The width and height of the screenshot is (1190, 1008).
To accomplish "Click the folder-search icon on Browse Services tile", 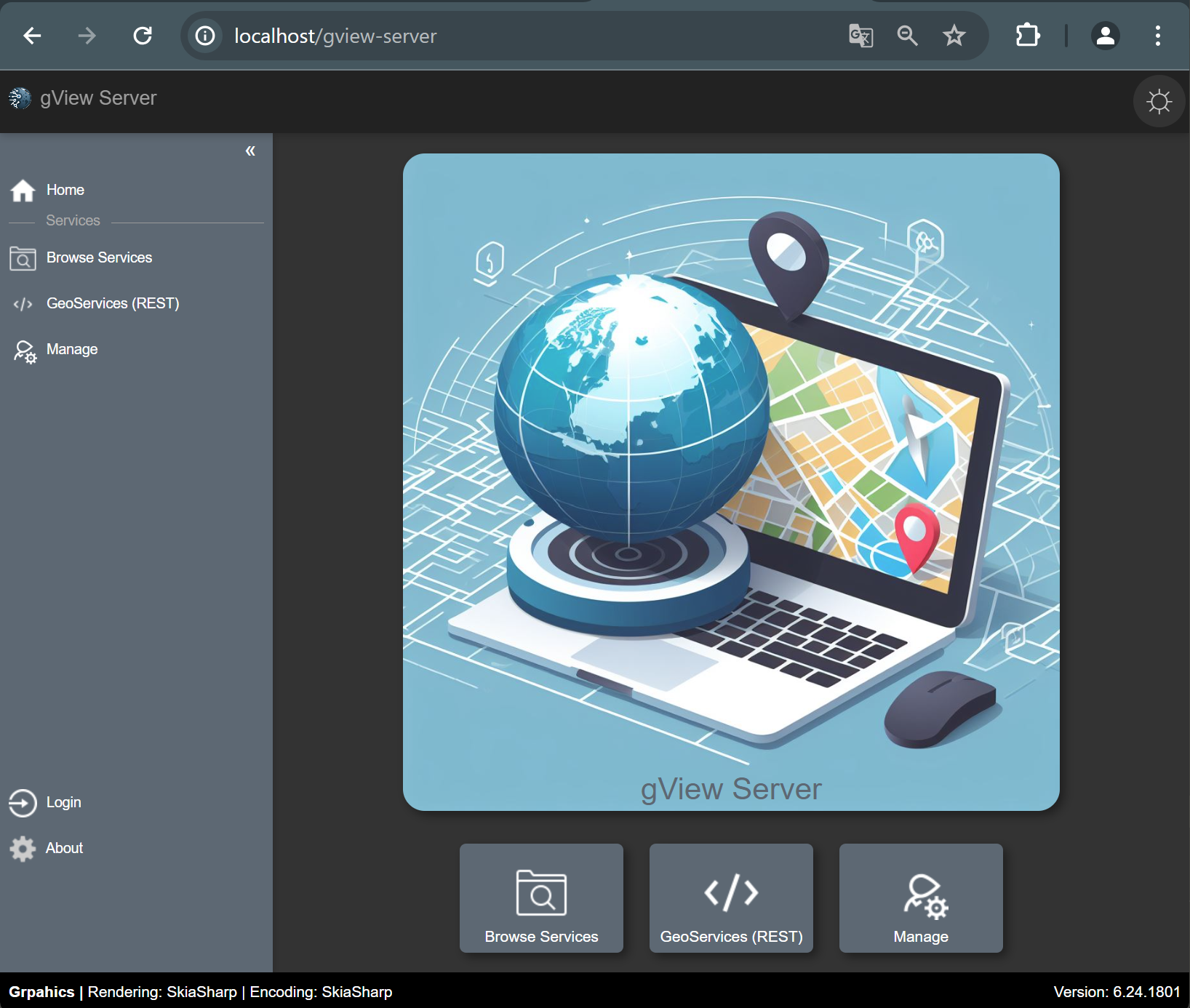I will (541, 892).
